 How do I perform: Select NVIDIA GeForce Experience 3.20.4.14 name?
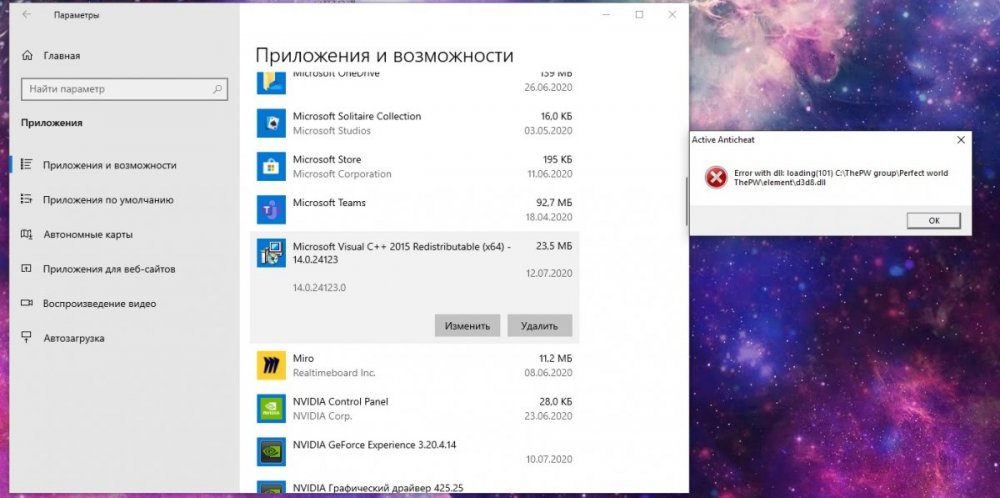(374, 445)
